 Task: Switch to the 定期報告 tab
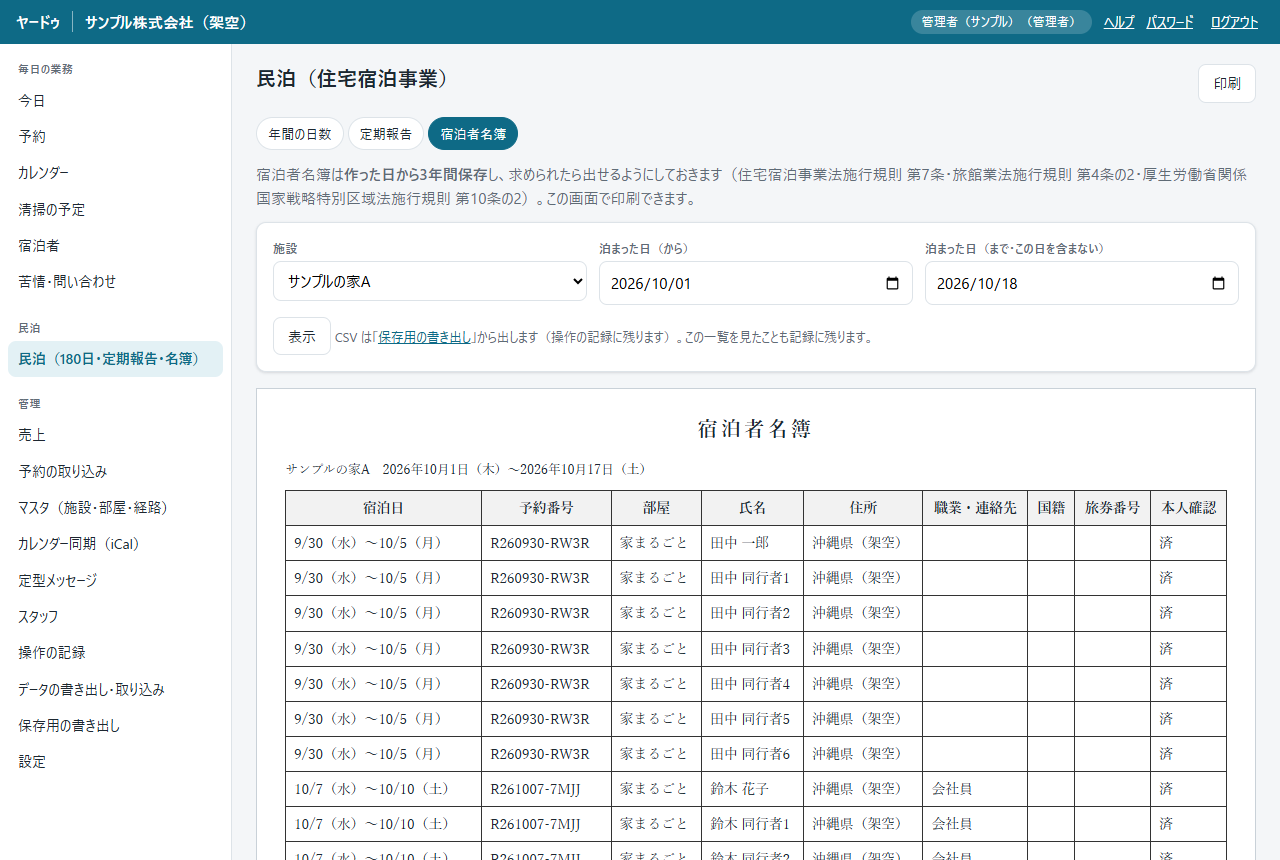[x=386, y=134]
